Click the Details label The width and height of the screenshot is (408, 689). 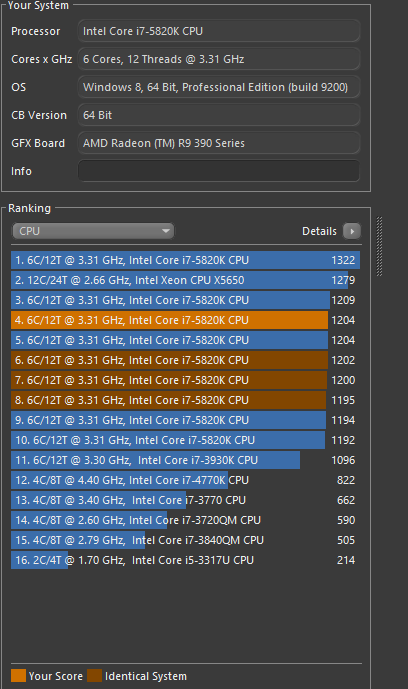tap(319, 231)
